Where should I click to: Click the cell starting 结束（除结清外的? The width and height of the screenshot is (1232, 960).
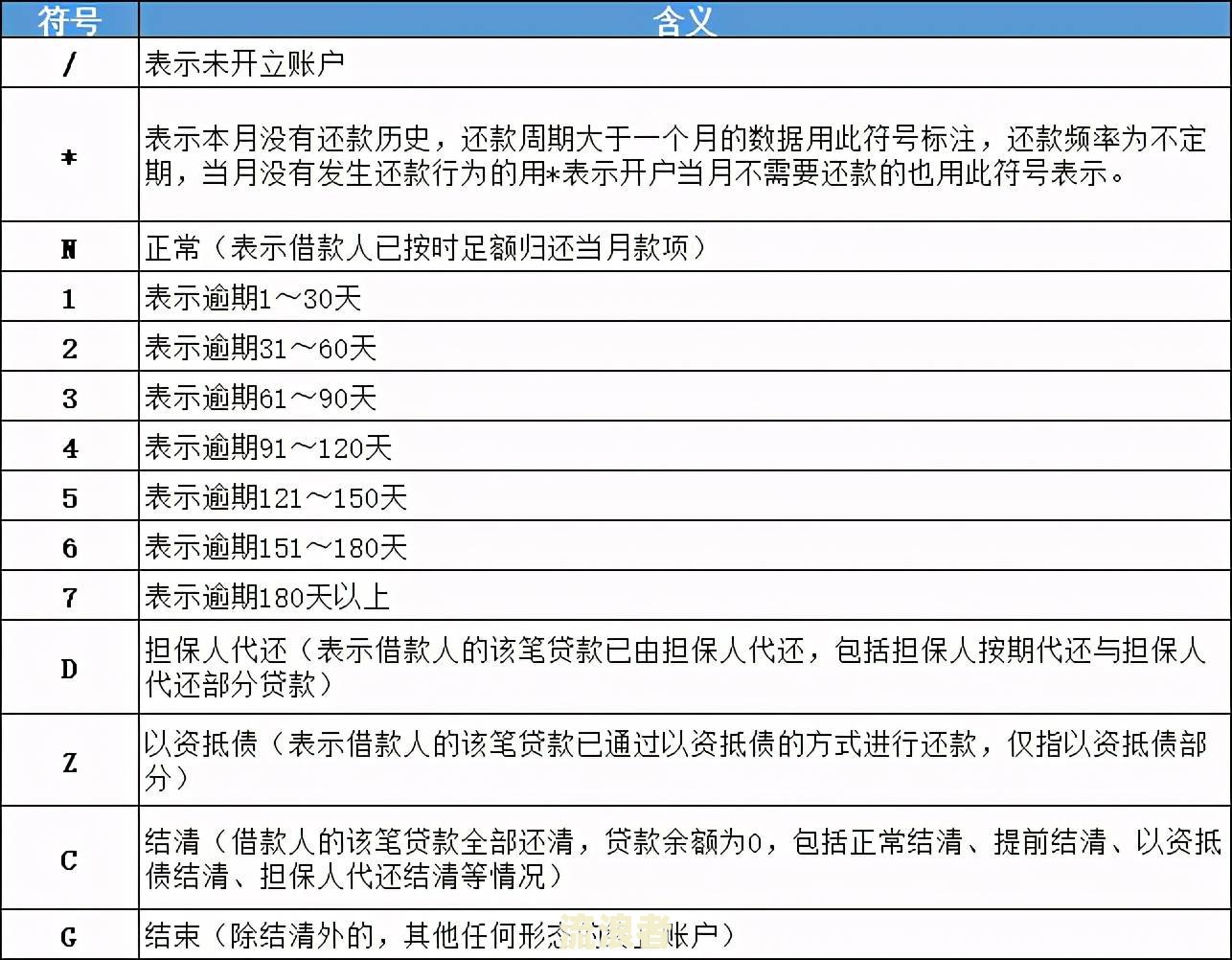685,934
